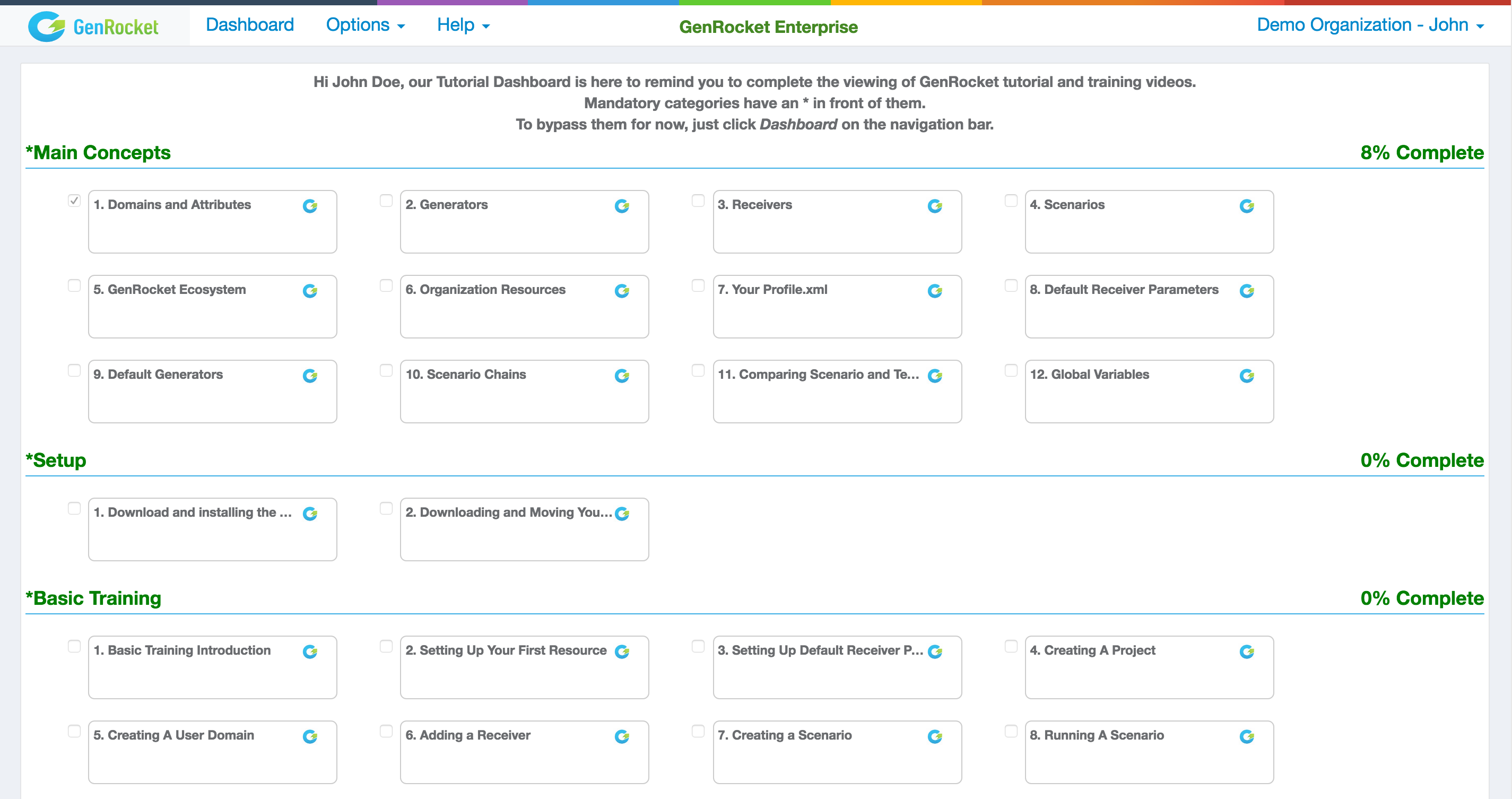This screenshot has width=1512, height=799.
Task: Open the Running A Scenario tutorial
Action: [1149, 752]
